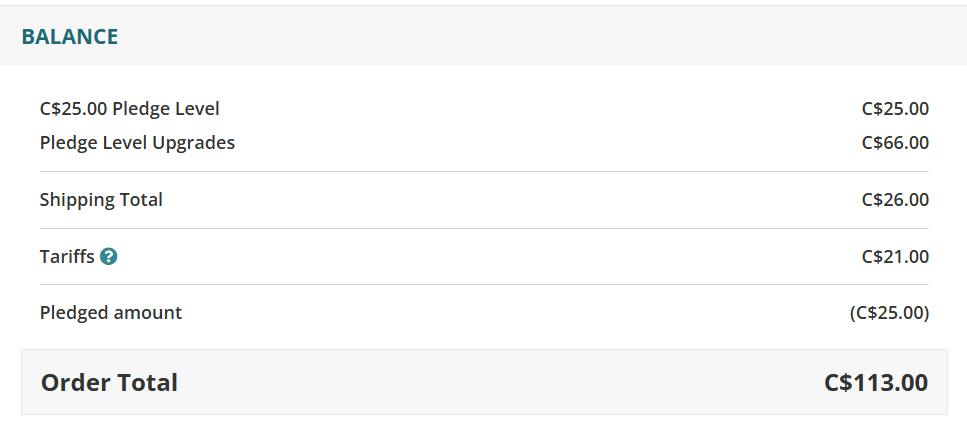967x430 pixels.
Task: Click the C$26.00 shipping amount
Action: pyautogui.click(x=895, y=200)
